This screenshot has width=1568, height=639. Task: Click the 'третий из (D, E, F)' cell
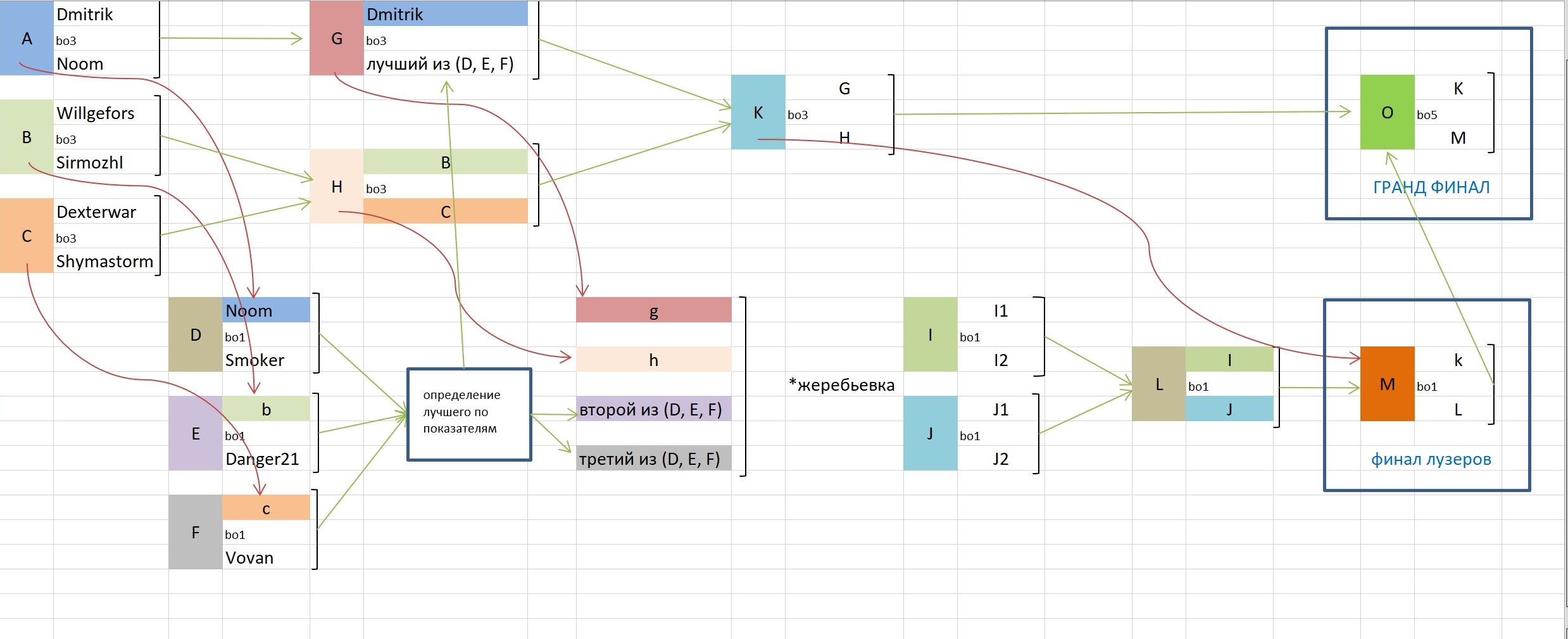tap(654, 459)
